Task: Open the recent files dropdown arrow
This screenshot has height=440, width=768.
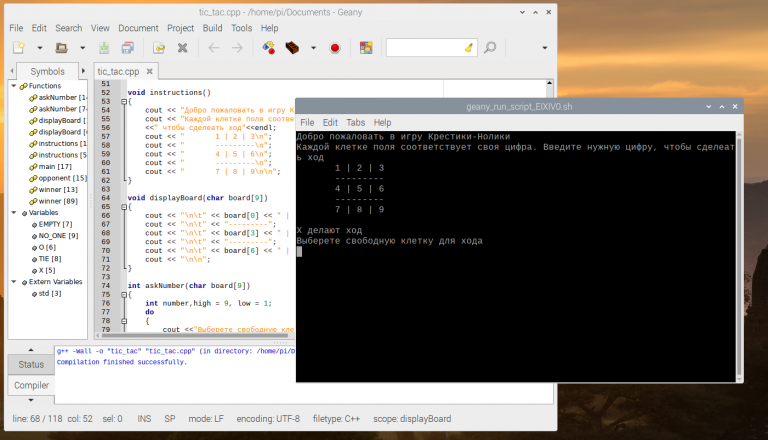Action: click(x=82, y=48)
